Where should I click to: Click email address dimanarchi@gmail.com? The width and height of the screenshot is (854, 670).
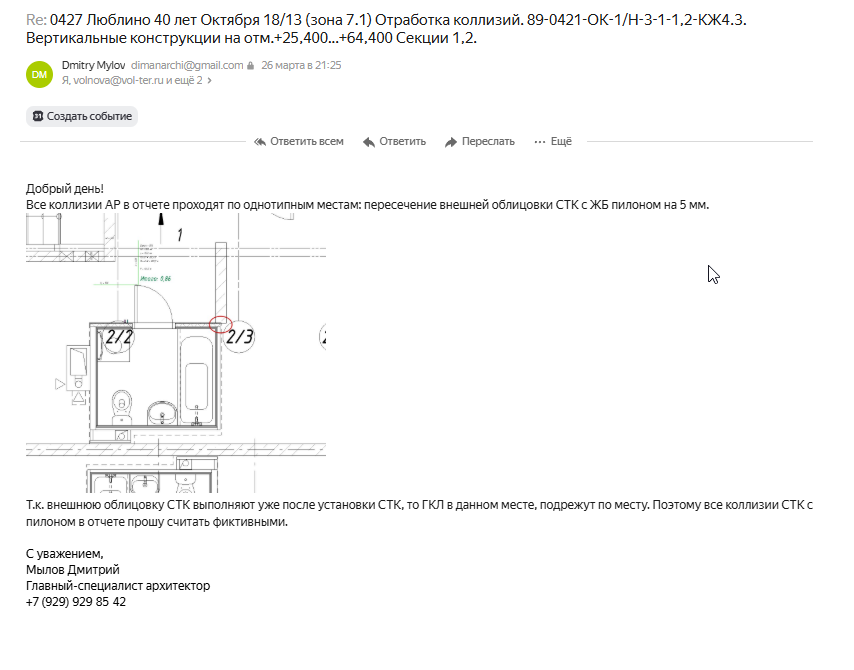(x=187, y=65)
